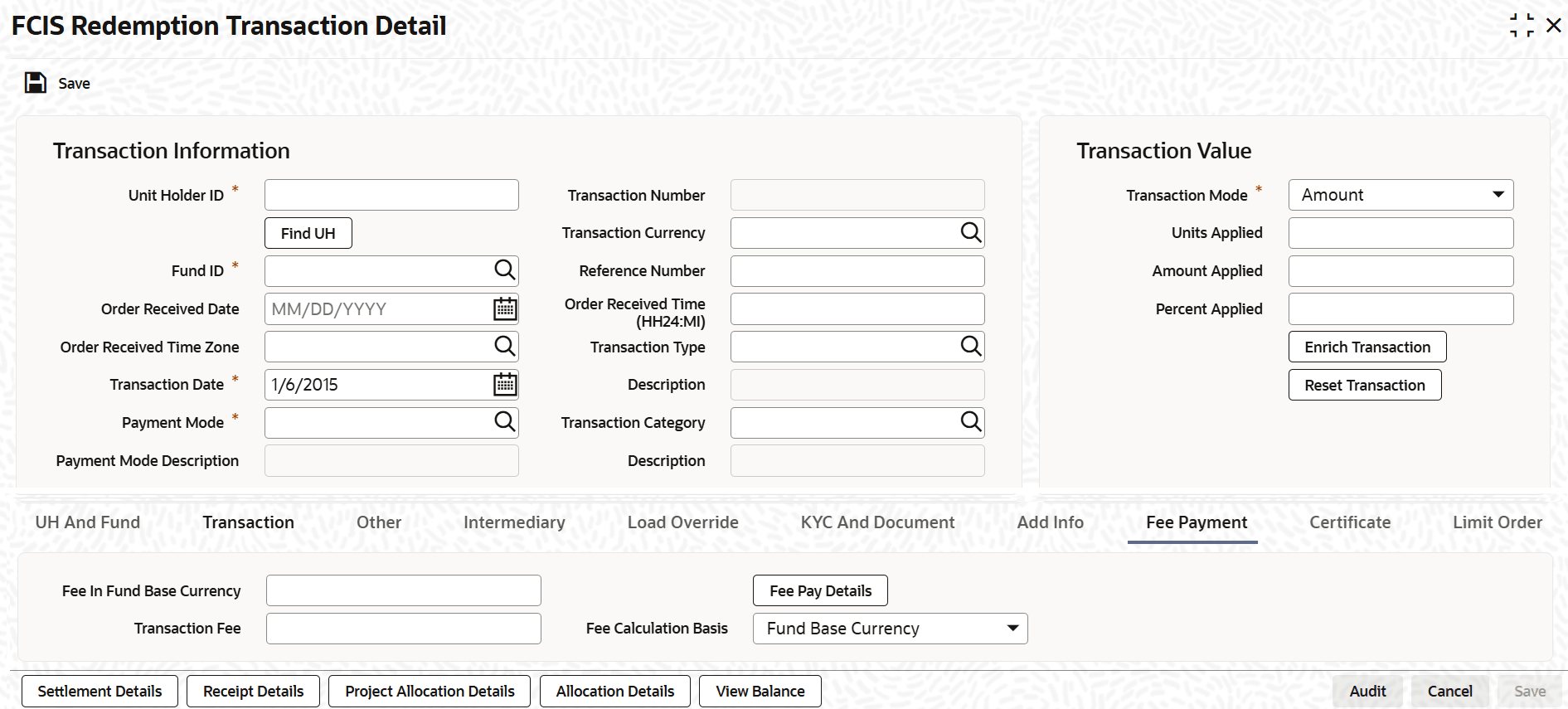Click the Save text in the toolbar
This screenshot has width=1568, height=709.
coord(74,83)
